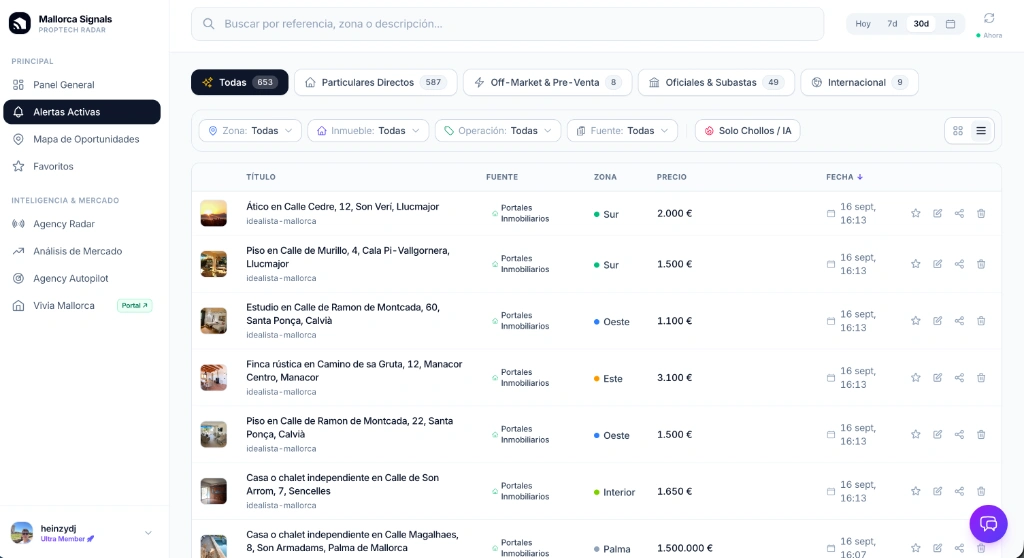Open the calendar date picker icon
Screen dimensions: 1024x558
950,24
